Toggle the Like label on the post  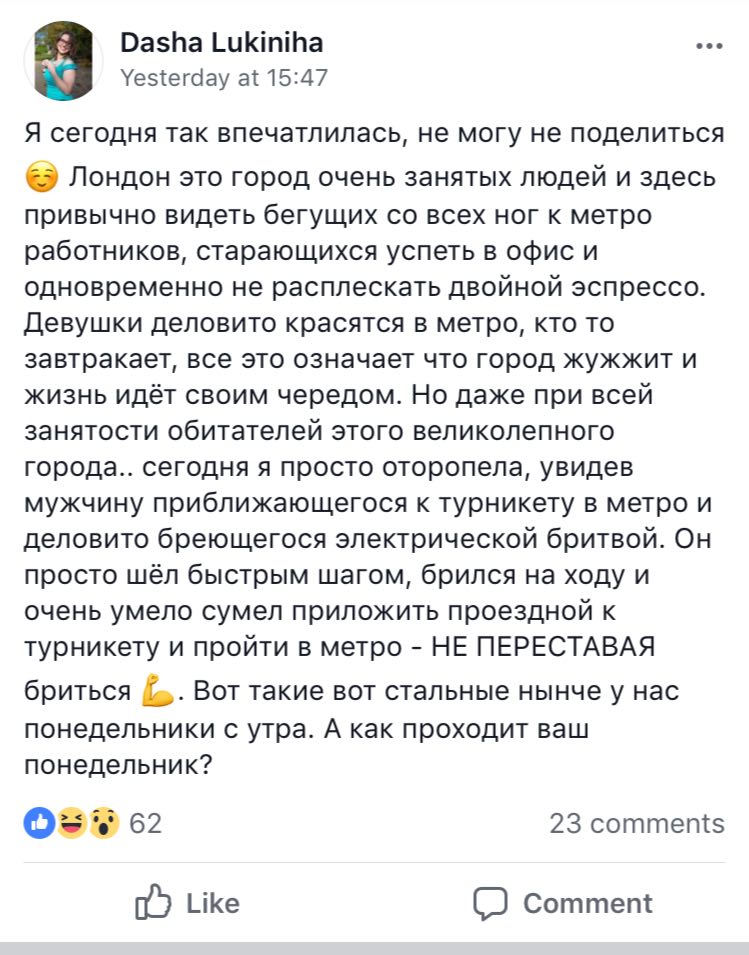(212, 903)
